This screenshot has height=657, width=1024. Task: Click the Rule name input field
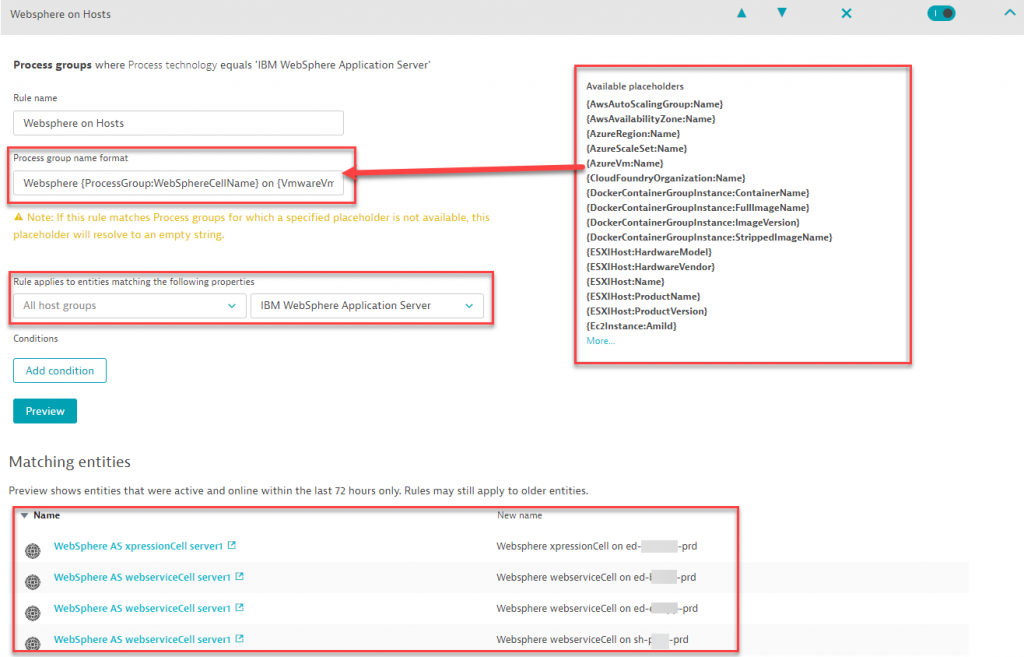point(178,123)
